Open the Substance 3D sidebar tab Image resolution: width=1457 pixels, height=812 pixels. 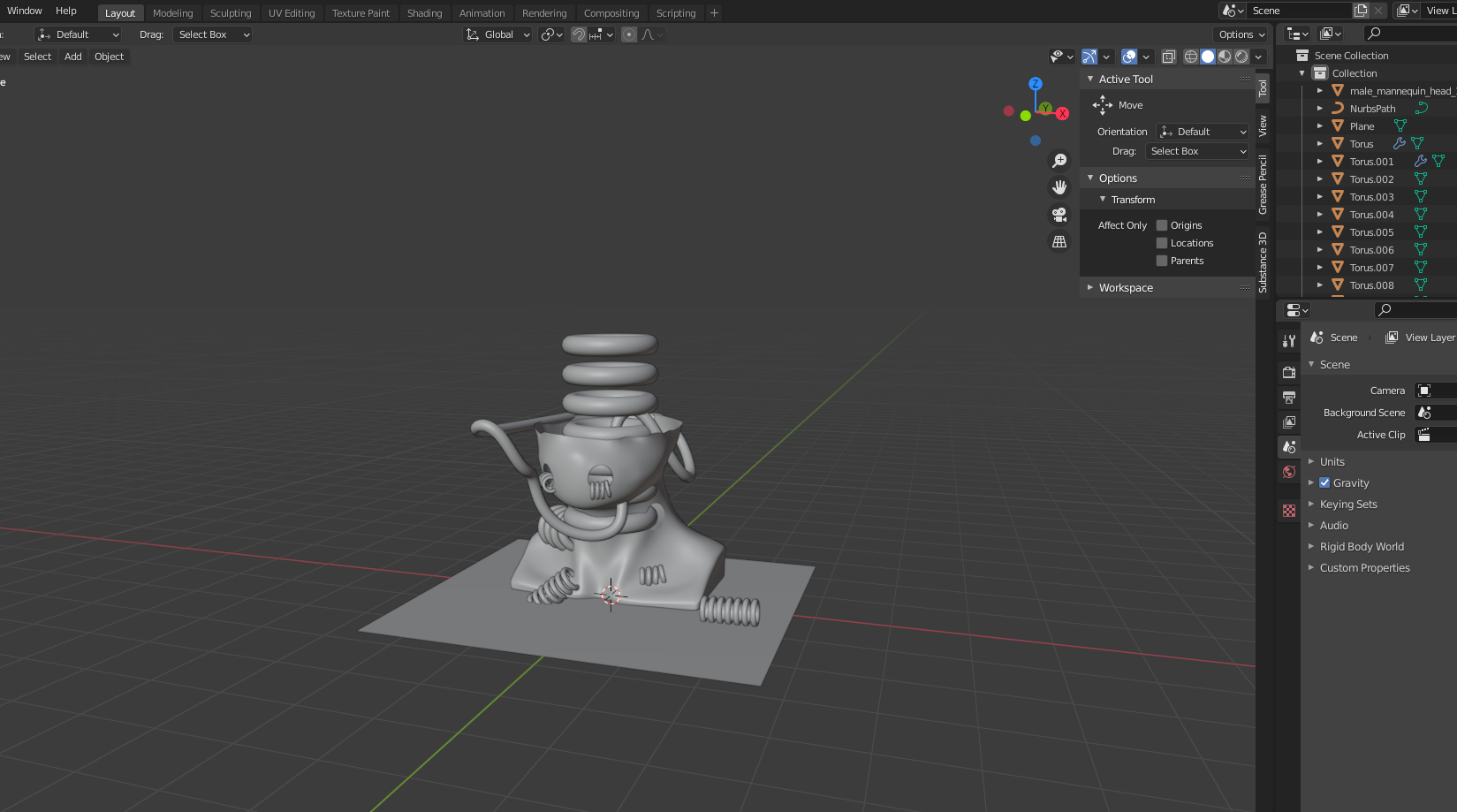1263,262
